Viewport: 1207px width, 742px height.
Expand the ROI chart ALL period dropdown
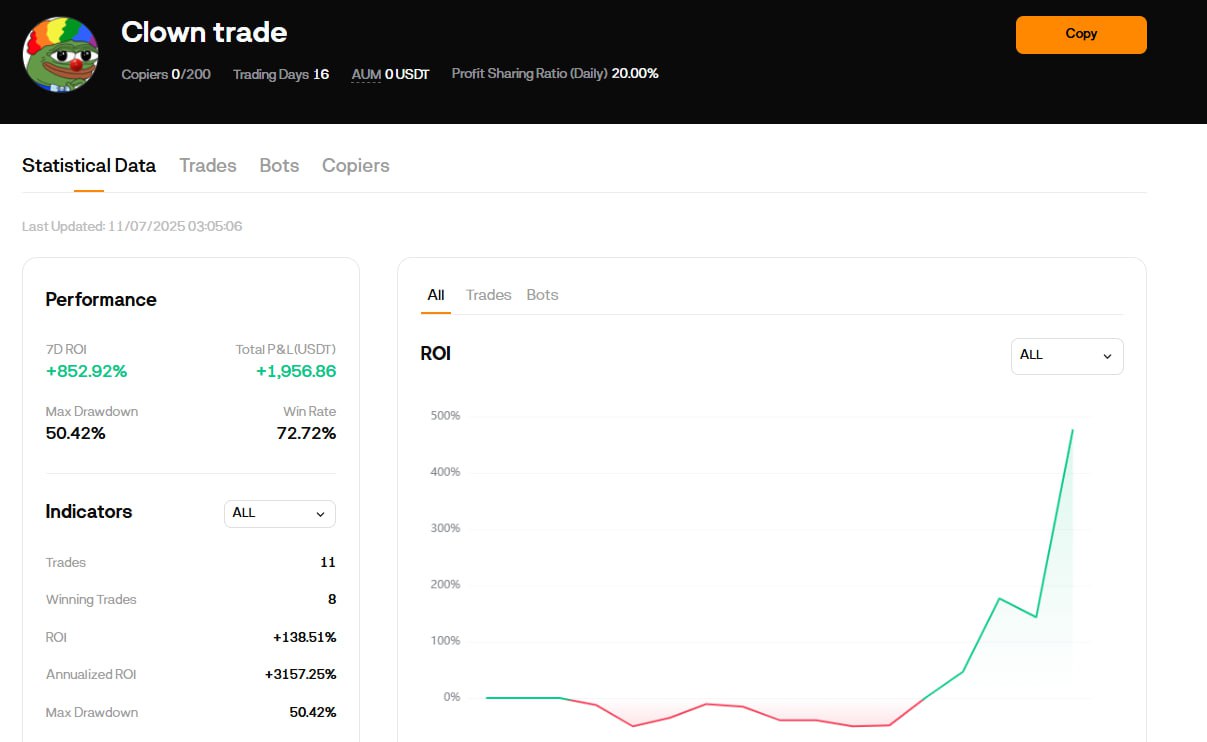pyautogui.click(x=1067, y=356)
